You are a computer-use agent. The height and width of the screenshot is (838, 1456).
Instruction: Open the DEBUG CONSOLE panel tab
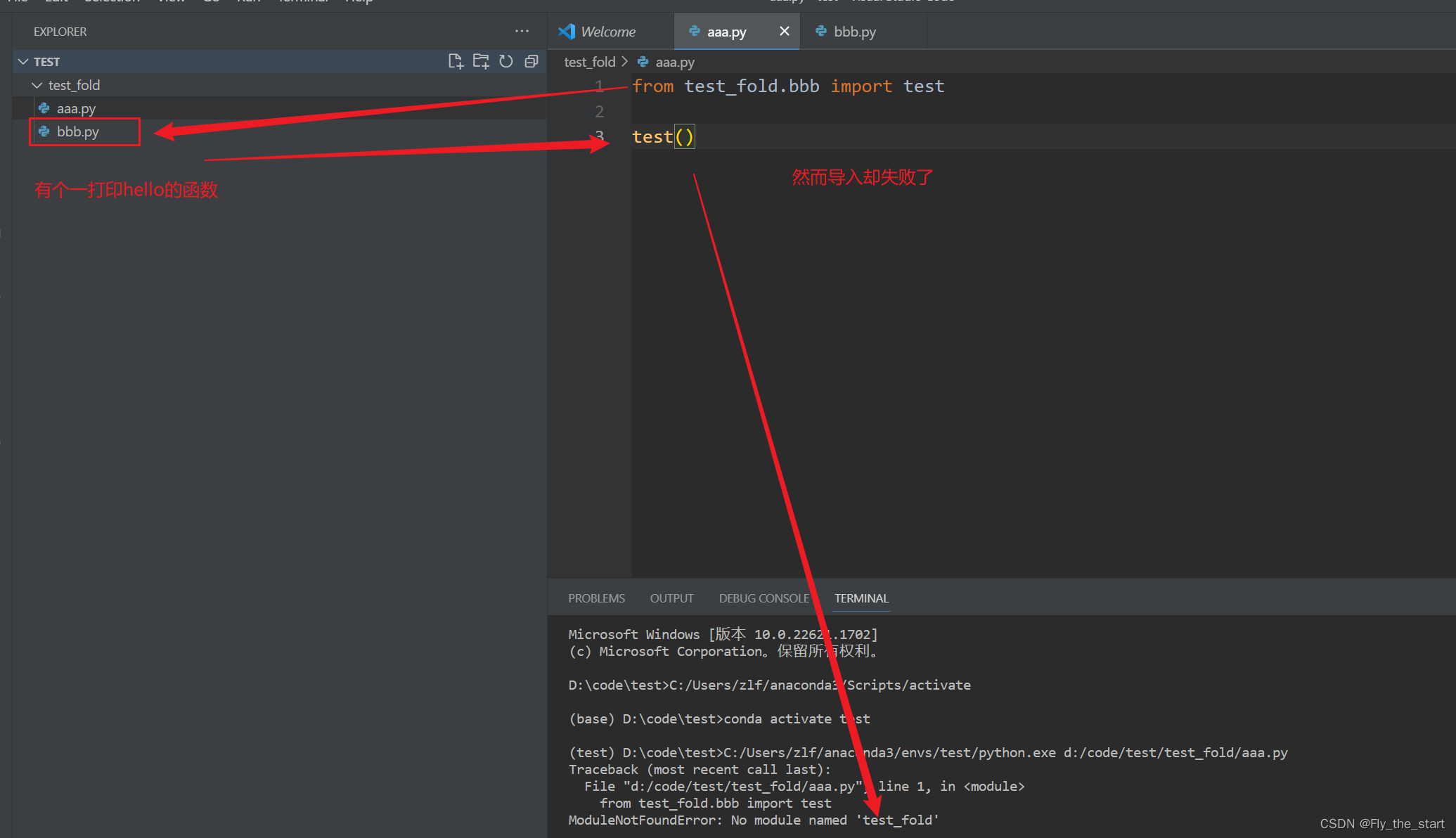[x=764, y=598]
